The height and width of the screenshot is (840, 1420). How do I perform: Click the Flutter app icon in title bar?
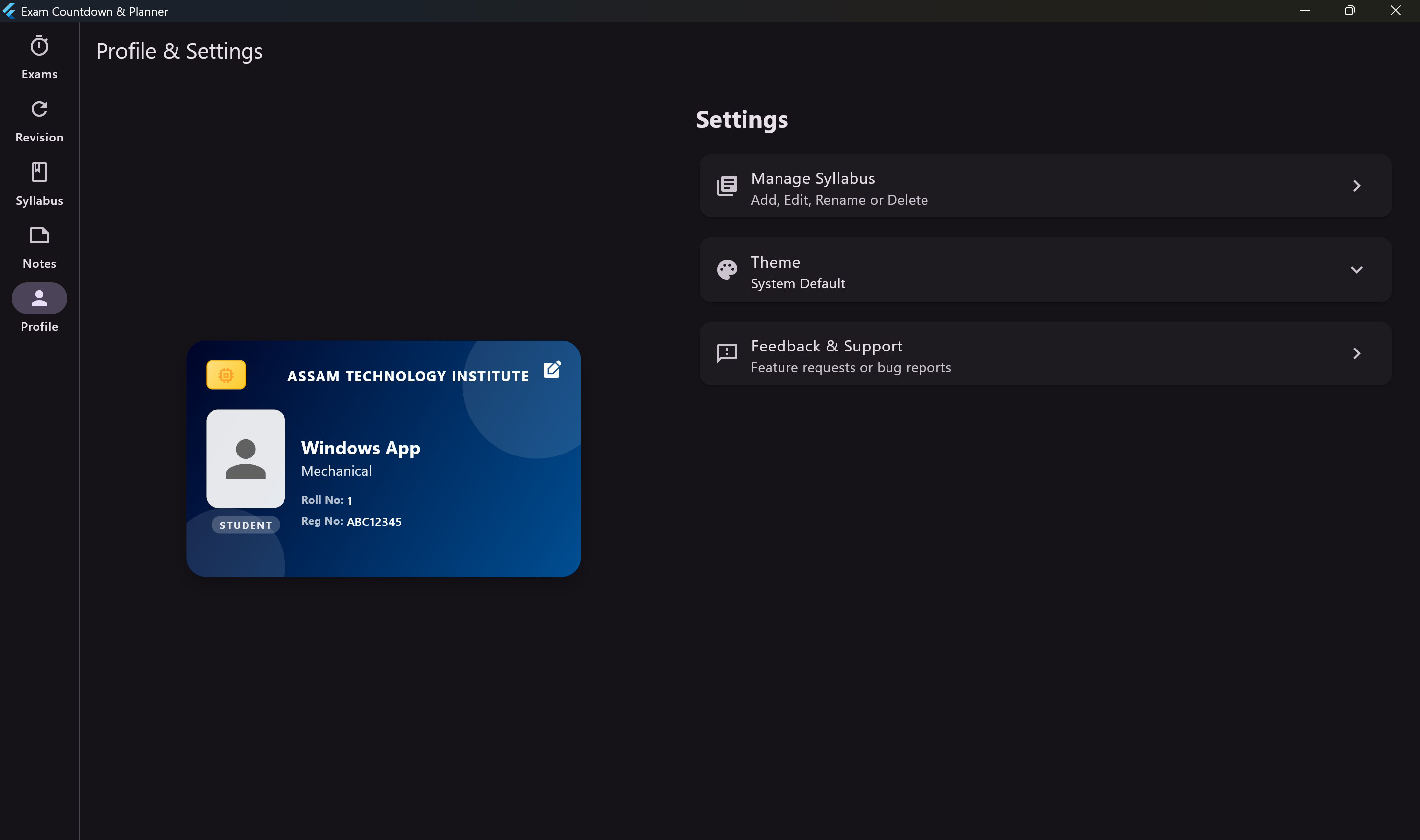[x=9, y=11]
